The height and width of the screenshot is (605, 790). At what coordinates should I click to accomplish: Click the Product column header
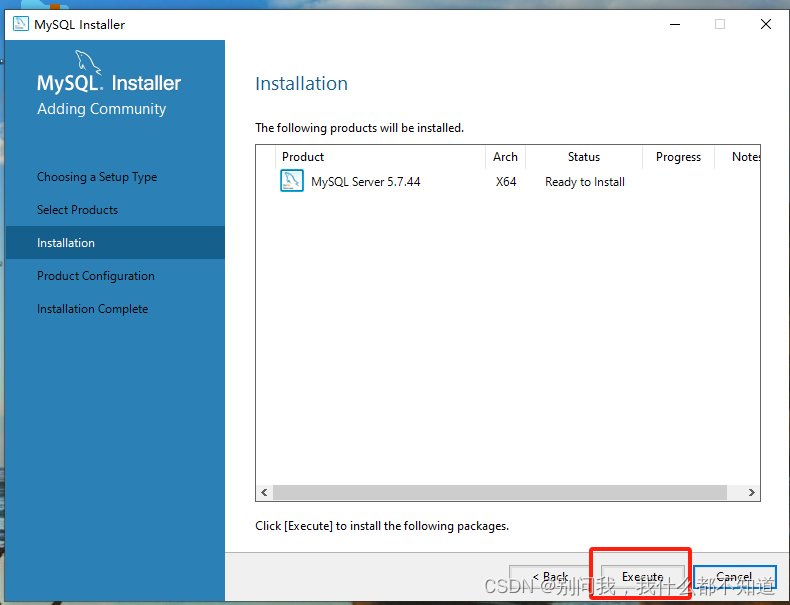(380, 157)
